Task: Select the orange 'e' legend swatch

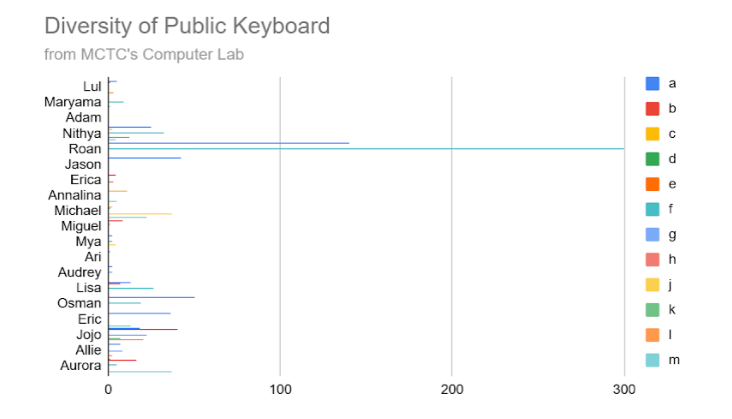Action: point(652,183)
